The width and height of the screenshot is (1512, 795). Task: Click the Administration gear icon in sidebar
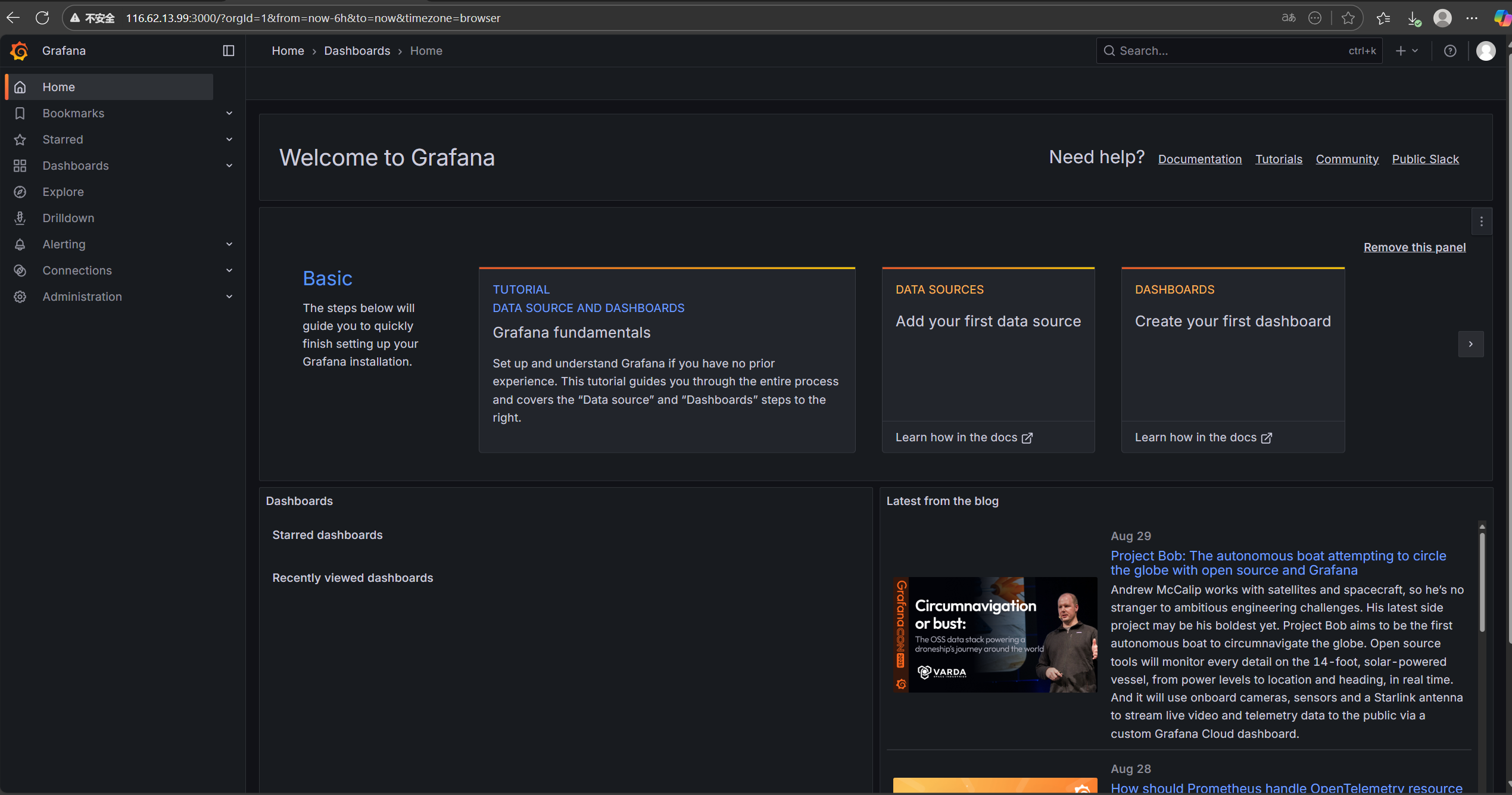[x=20, y=297]
